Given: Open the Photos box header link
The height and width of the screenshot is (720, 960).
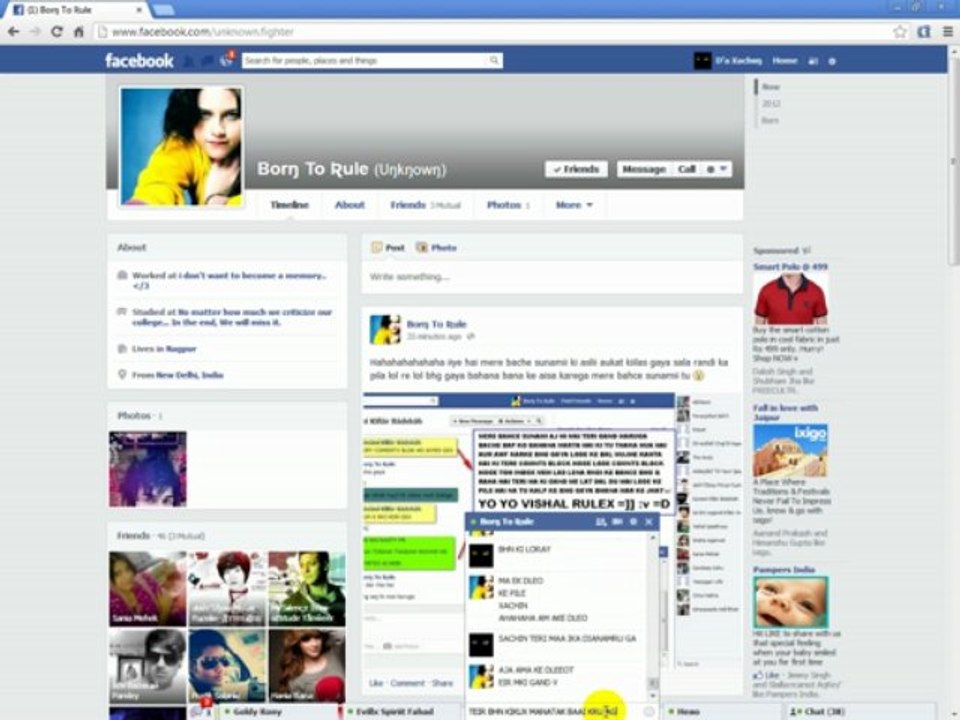Looking at the screenshot, I should pyautogui.click(x=134, y=415).
